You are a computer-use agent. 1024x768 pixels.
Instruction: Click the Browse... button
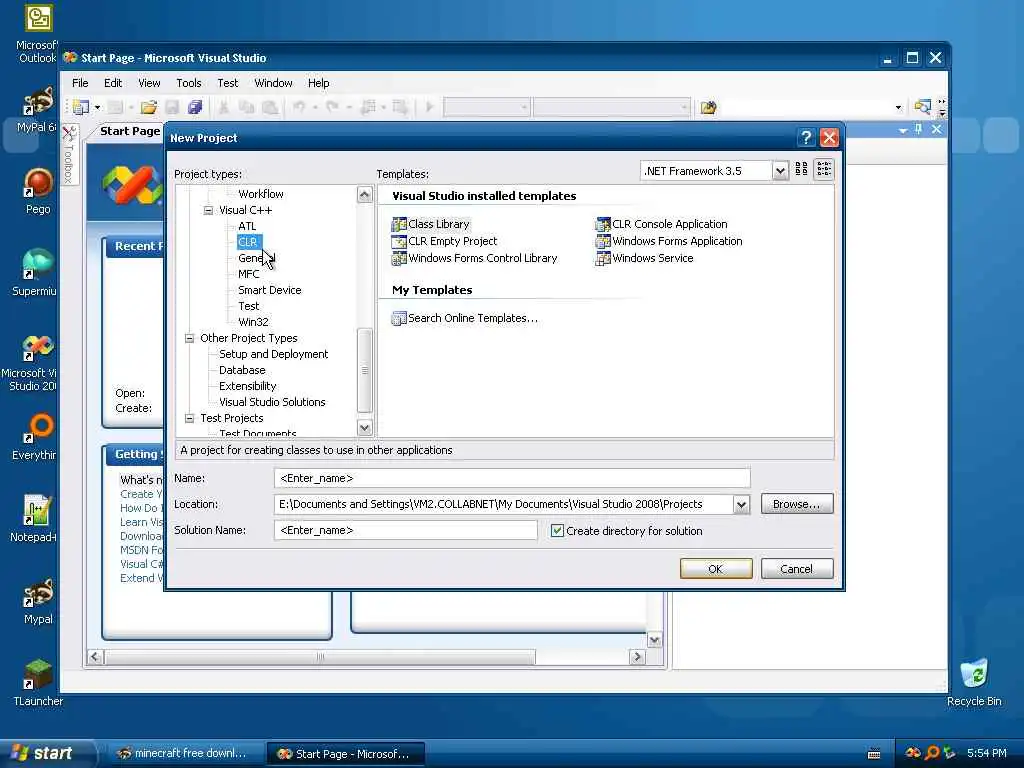point(797,504)
